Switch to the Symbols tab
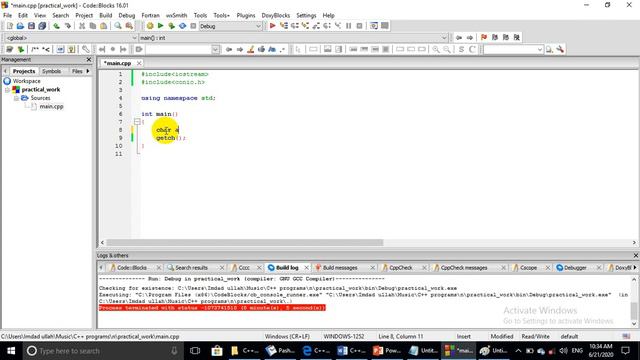The height and width of the screenshot is (360, 640). tap(51, 71)
